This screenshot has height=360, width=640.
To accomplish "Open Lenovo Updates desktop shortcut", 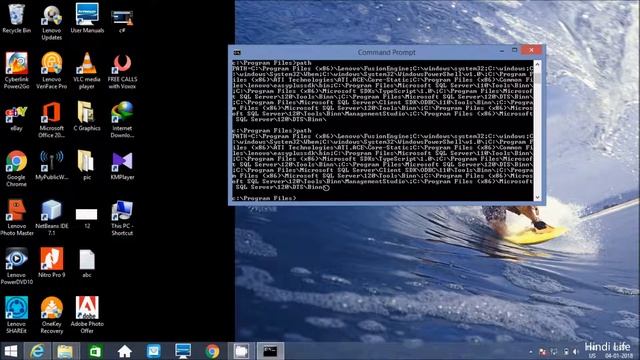I will tap(51, 22).
